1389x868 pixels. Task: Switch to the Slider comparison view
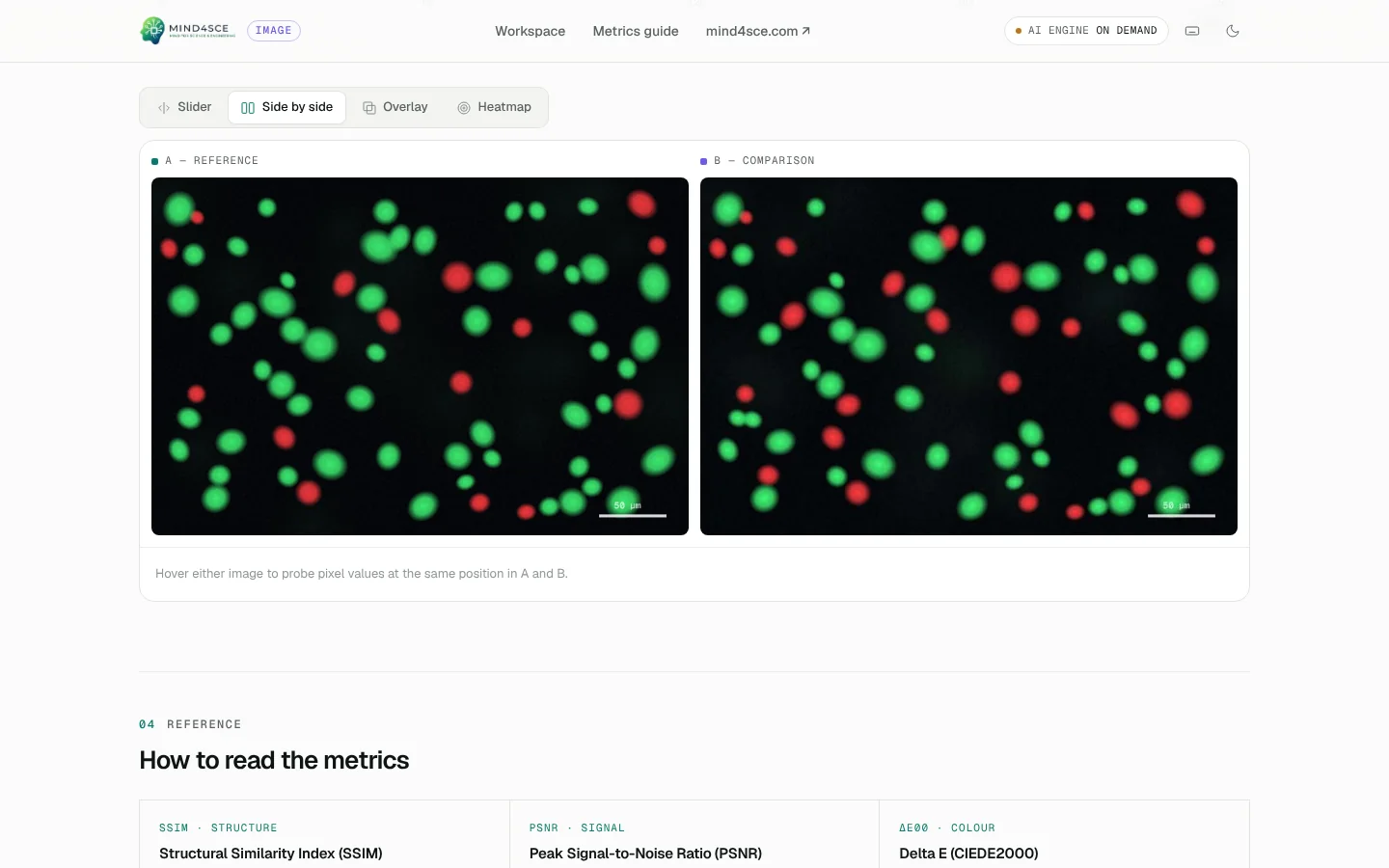(185, 107)
